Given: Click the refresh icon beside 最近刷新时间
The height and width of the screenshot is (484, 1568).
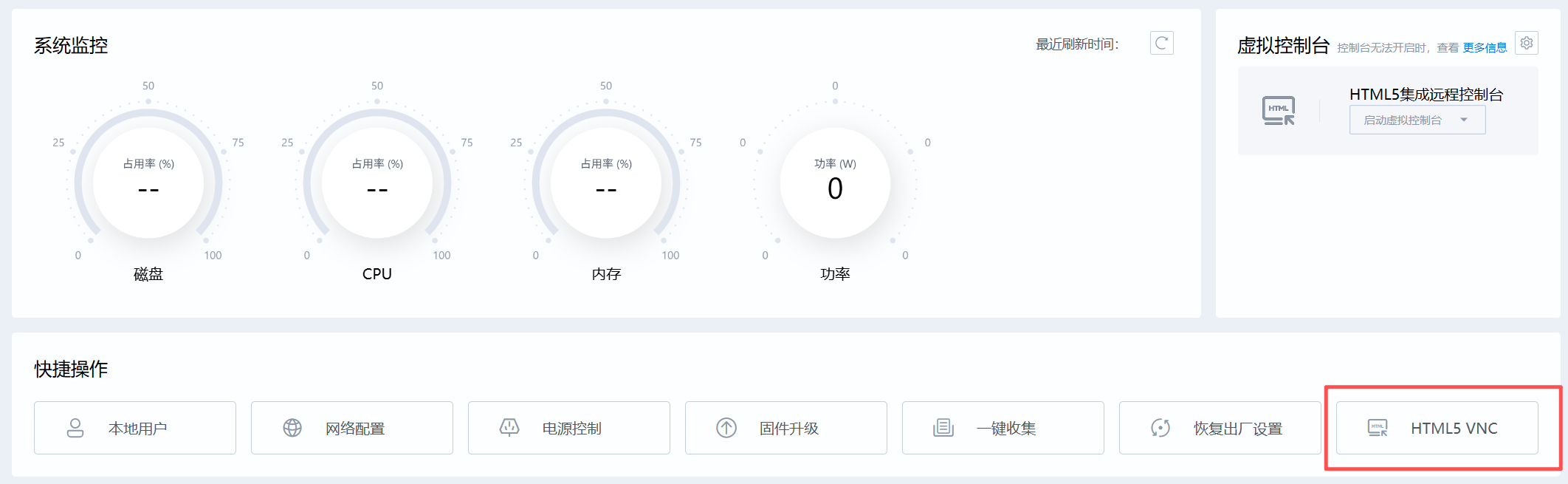Looking at the screenshot, I should 1161,44.
